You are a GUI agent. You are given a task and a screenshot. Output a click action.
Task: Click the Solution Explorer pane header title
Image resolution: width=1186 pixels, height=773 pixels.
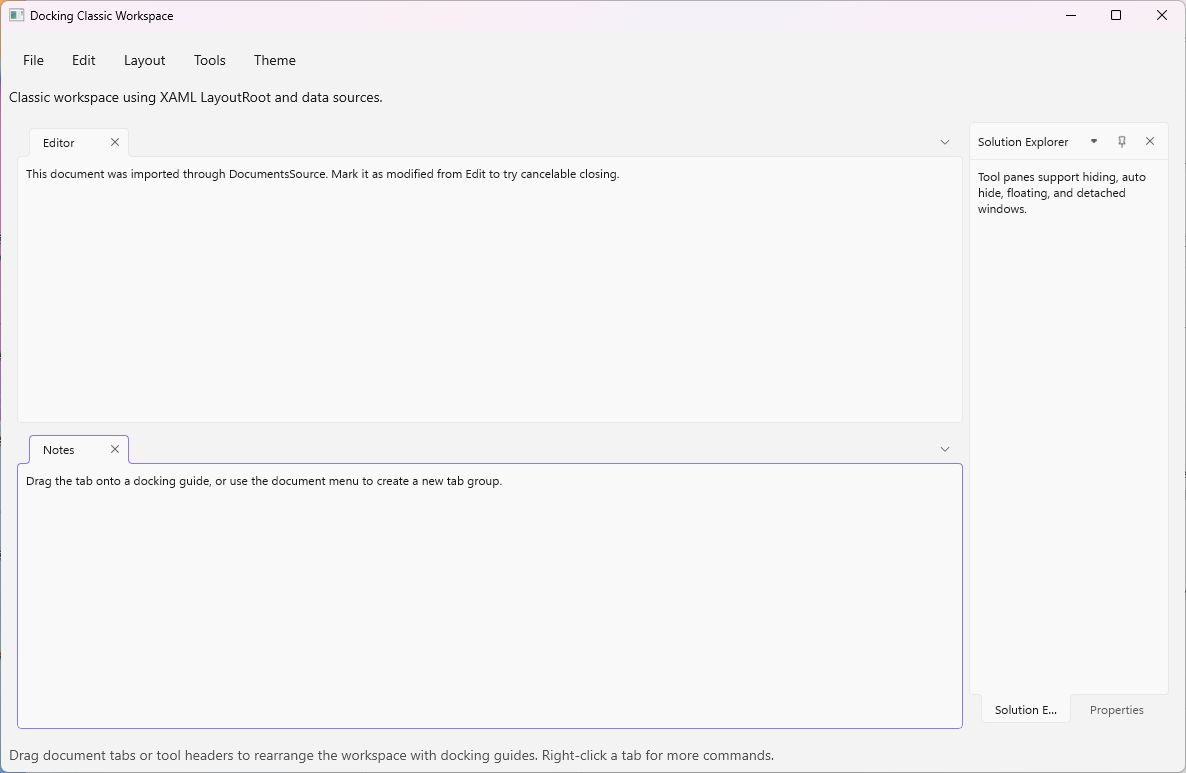1023,141
